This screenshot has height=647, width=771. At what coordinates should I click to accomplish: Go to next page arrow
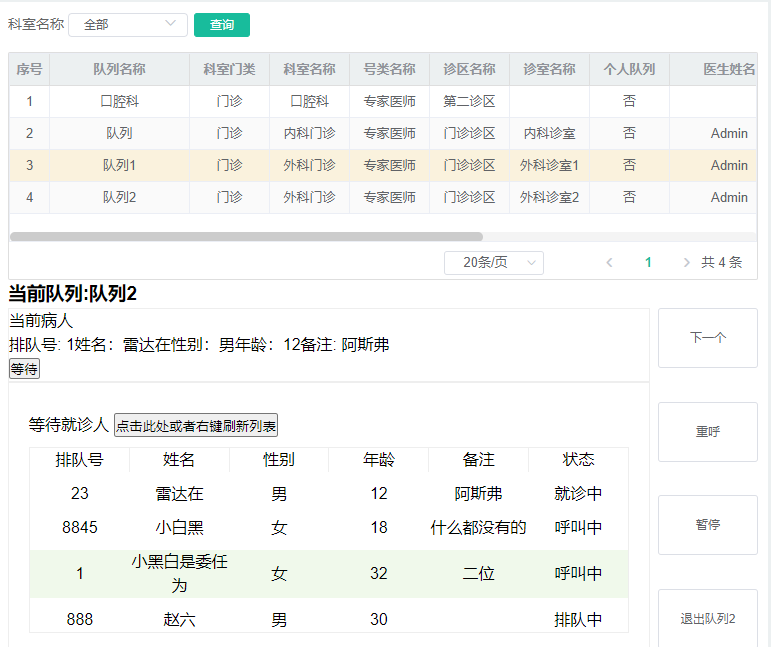[686, 263]
